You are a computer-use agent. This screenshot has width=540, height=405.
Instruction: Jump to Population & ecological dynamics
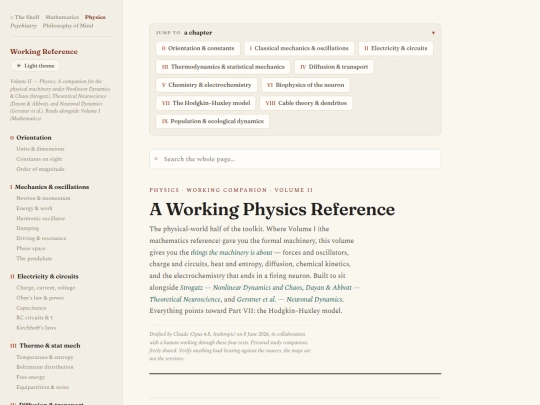point(212,121)
